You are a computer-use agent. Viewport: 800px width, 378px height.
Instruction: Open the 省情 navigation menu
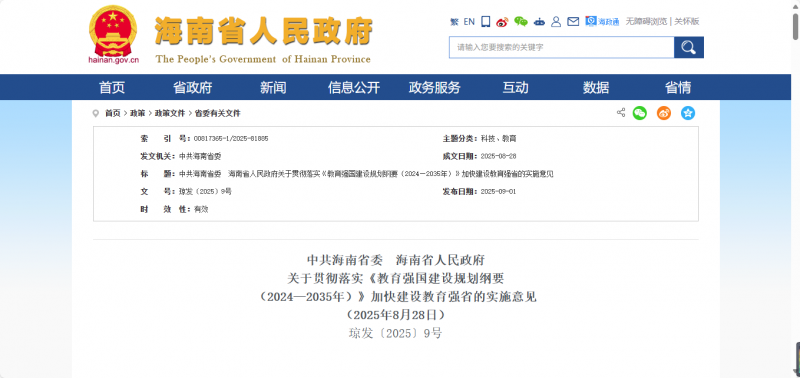pyautogui.click(x=678, y=88)
